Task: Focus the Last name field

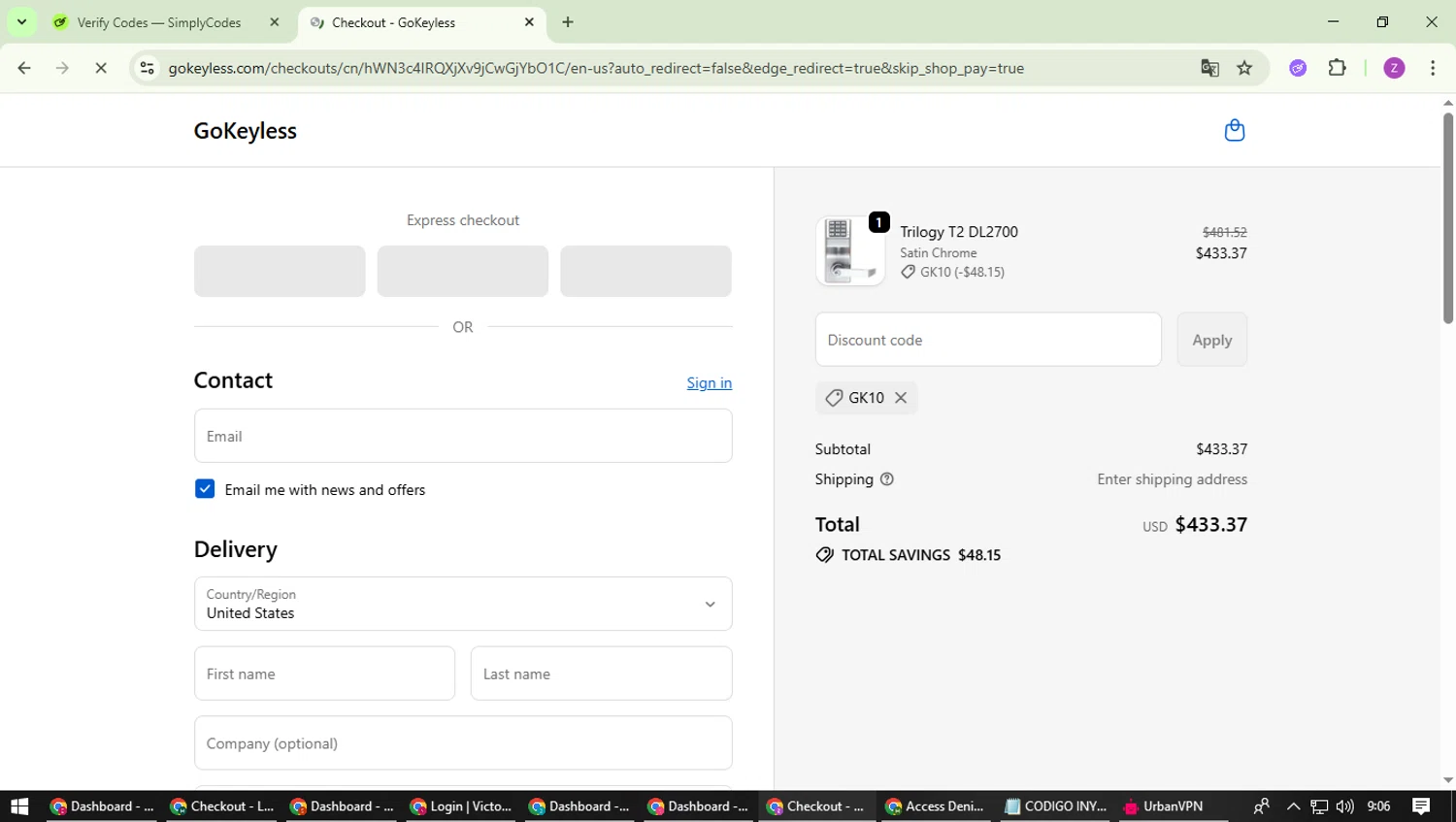Action: pos(601,674)
